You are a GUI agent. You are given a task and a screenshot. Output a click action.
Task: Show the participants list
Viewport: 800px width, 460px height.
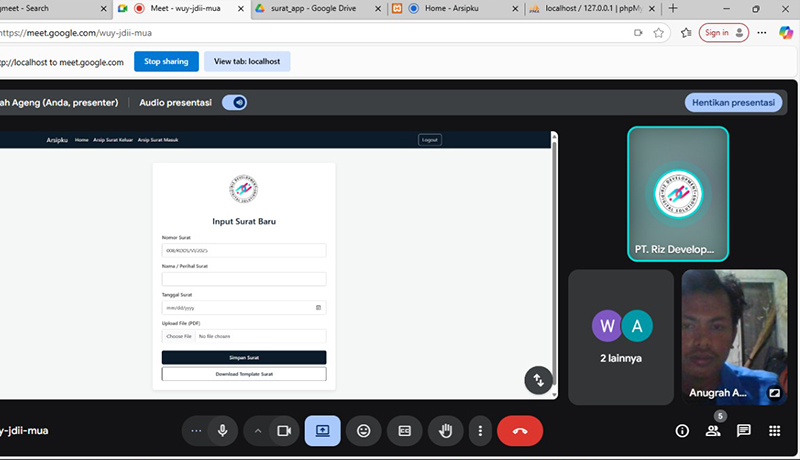713,431
